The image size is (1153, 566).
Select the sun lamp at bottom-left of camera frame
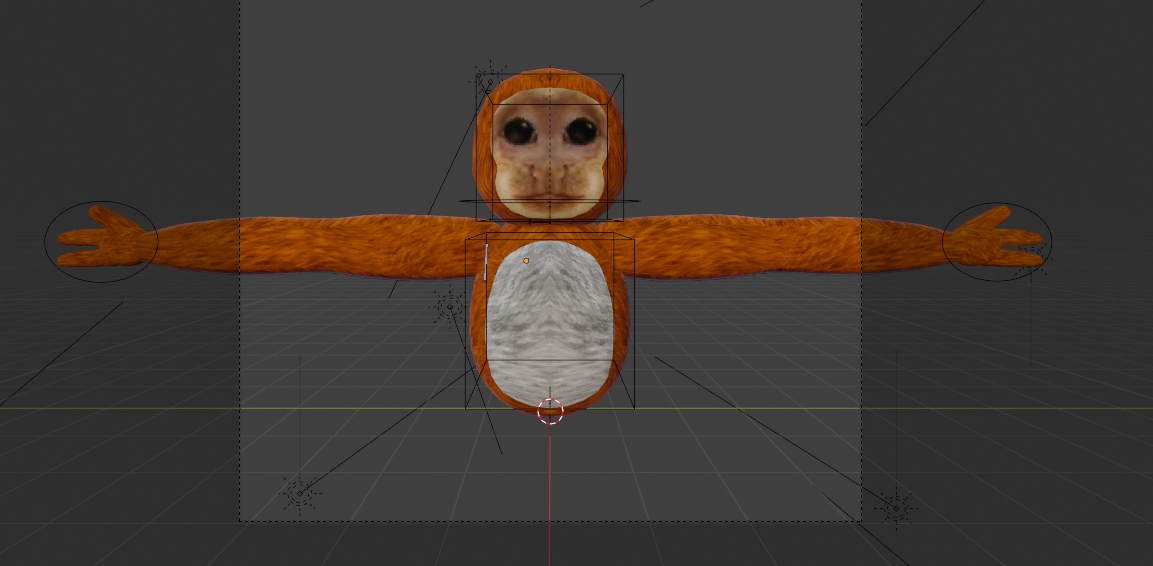pos(300,493)
